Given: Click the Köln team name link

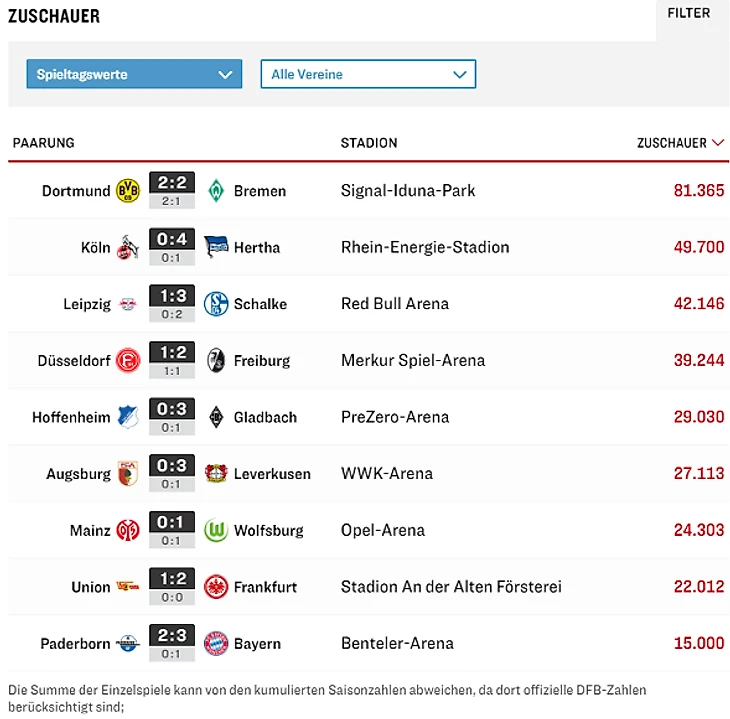Looking at the screenshot, I should (96, 247).
